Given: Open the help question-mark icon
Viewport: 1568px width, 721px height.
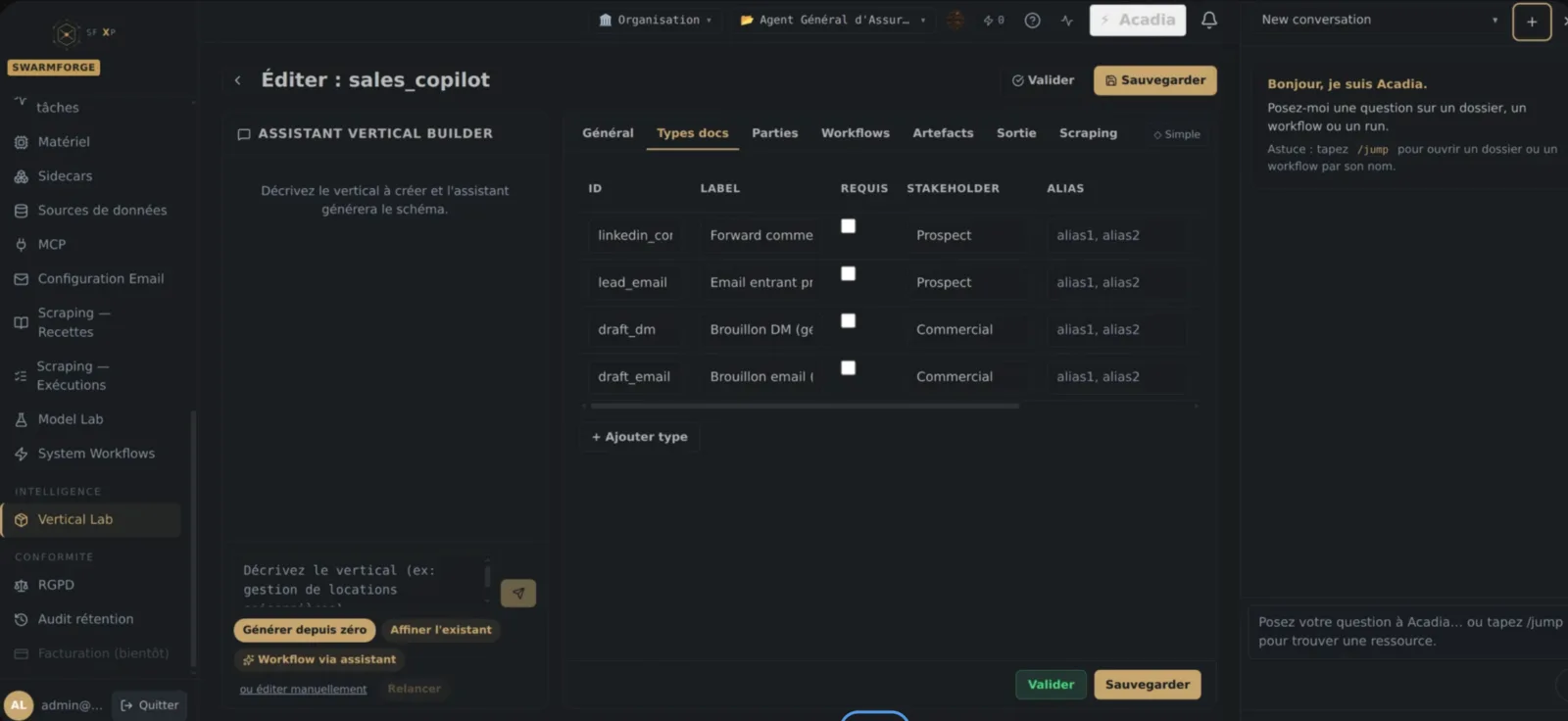Looking at the screenshot, I should point(1032,20).
